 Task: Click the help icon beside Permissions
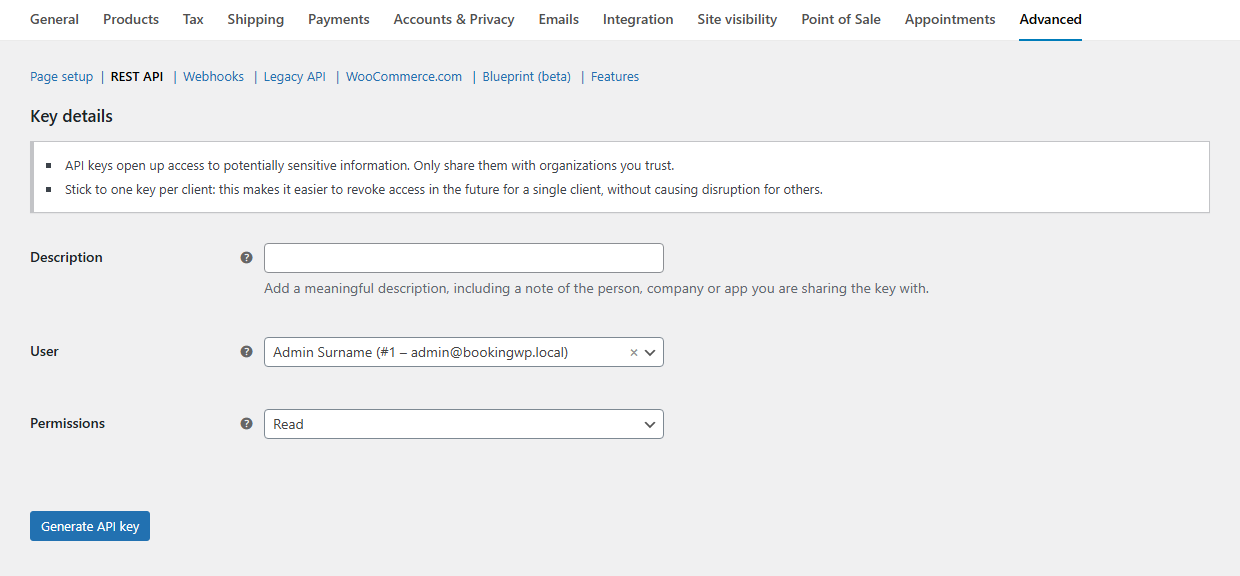click(x=246, y=423)
